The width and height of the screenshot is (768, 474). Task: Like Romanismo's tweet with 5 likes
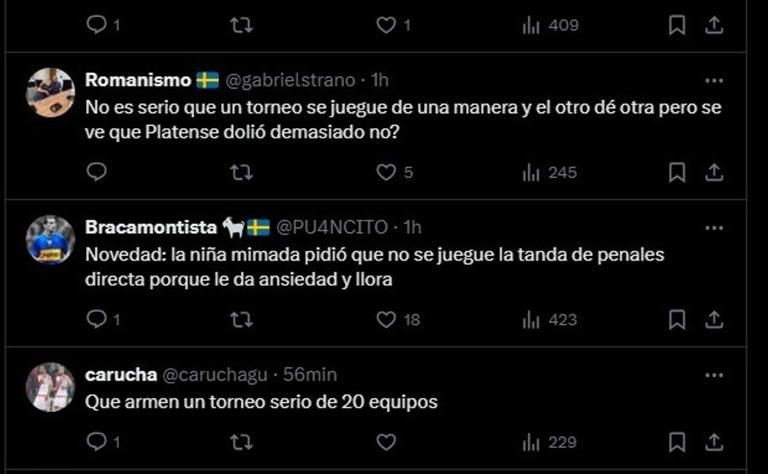(x=385, y=172)
